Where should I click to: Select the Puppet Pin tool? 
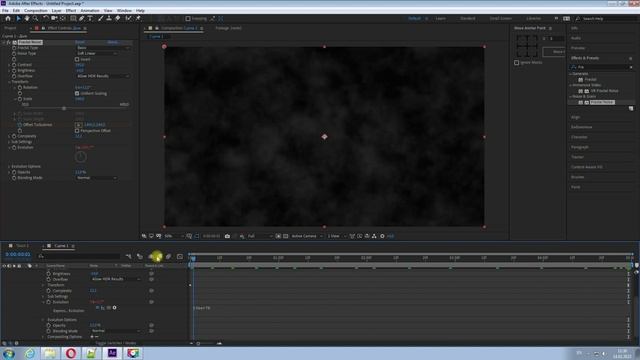pos(138,18)
